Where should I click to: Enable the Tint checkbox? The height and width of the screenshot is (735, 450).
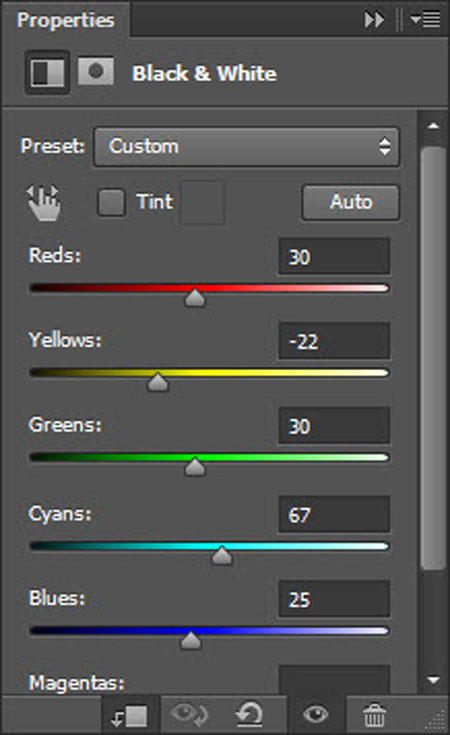(x=111, y=202)
